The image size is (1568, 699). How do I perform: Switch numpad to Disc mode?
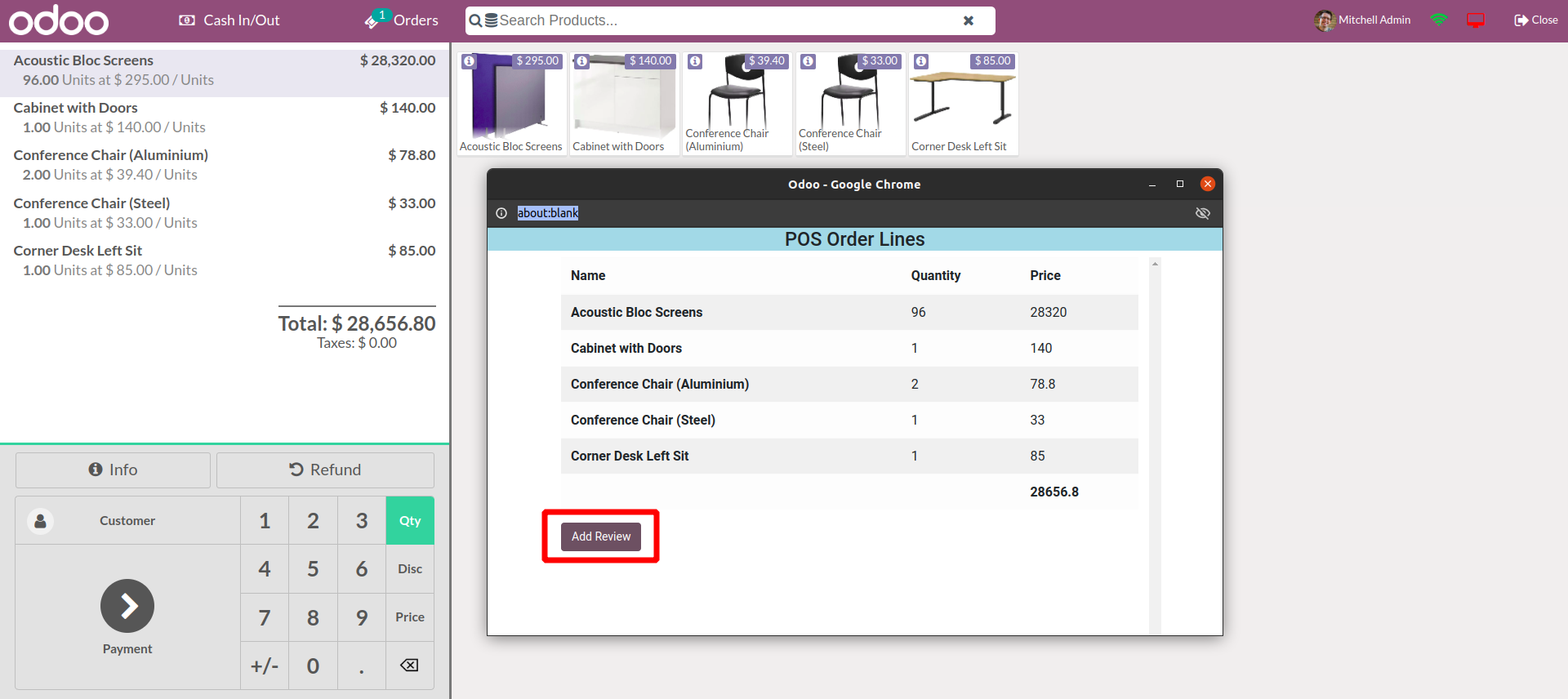pos(410,569)
